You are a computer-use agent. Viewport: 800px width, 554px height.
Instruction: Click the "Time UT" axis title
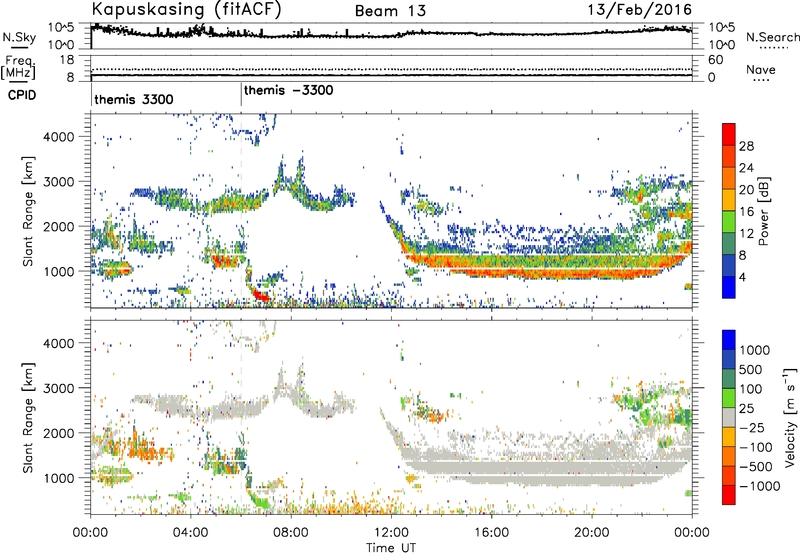click(x=391, y=548)
